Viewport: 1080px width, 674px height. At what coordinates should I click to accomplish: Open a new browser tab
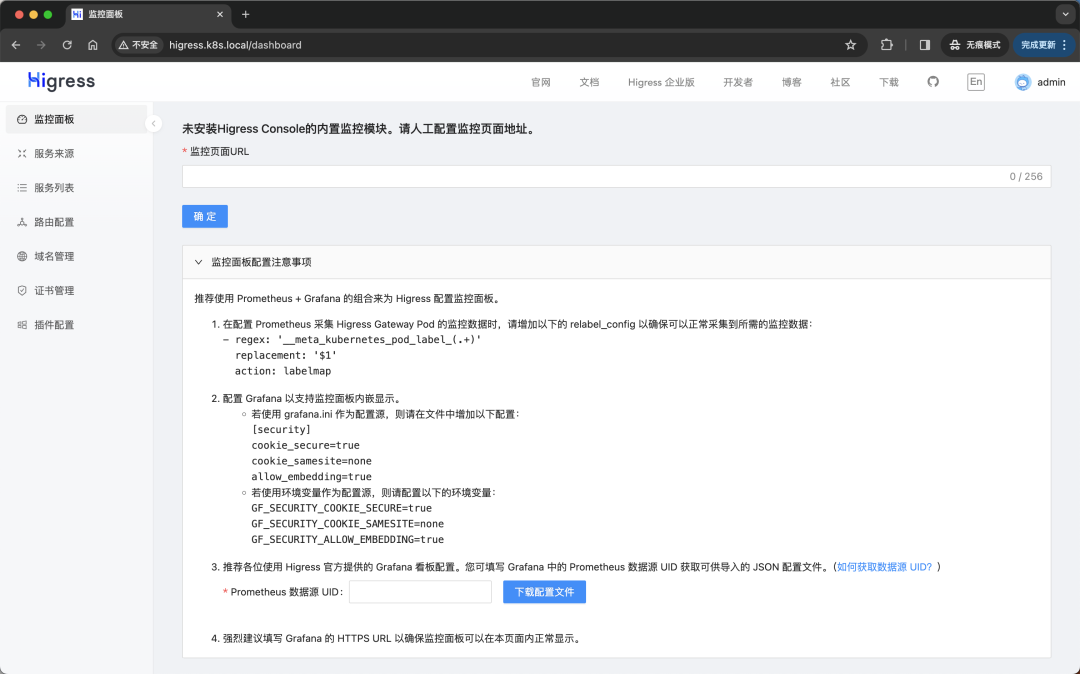click(x=245, y=14)
